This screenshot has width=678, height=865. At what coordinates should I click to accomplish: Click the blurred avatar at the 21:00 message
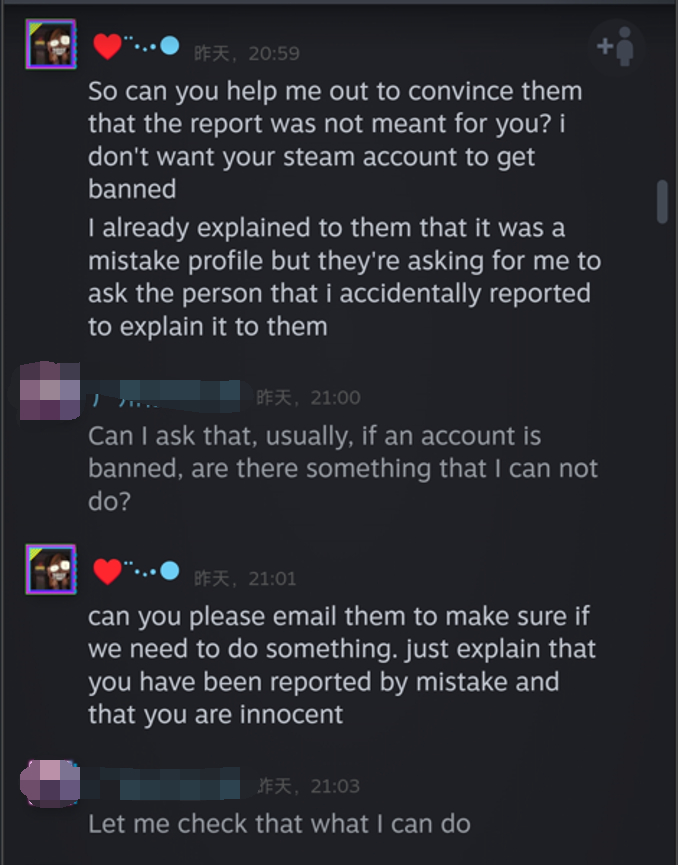50,393
